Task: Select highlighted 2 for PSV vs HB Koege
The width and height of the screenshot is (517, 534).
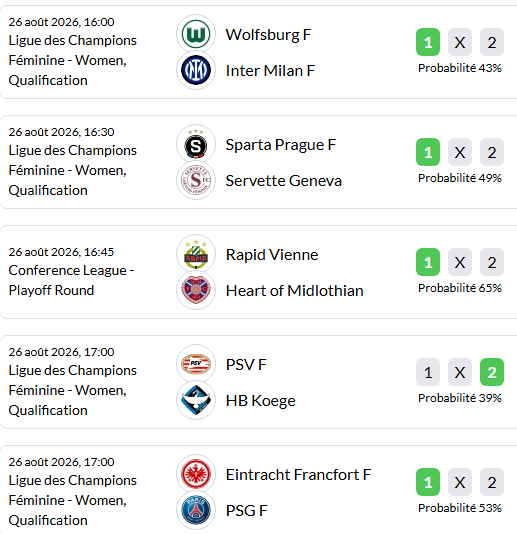Action: pos(492,372)
